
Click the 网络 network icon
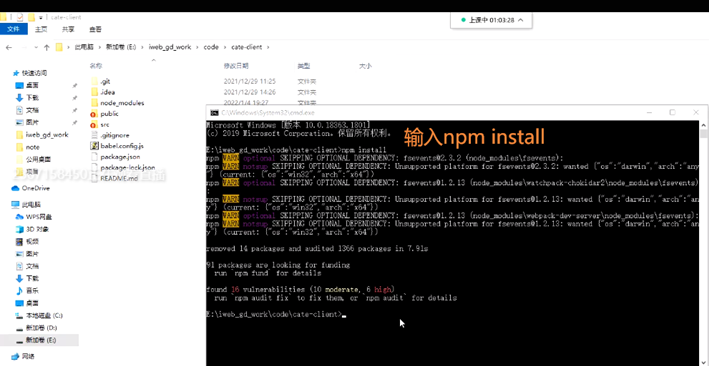pyautogui.click(x=15, y=356)
